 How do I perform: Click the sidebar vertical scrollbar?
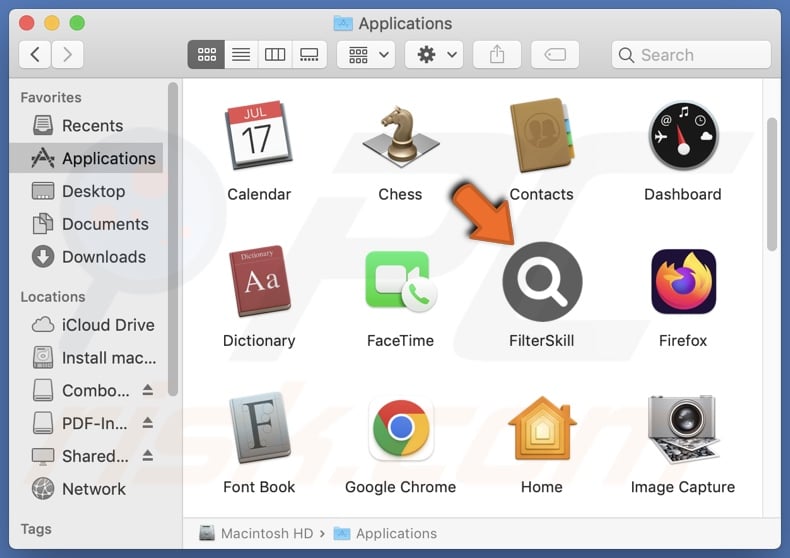click(x=173, y=239)
